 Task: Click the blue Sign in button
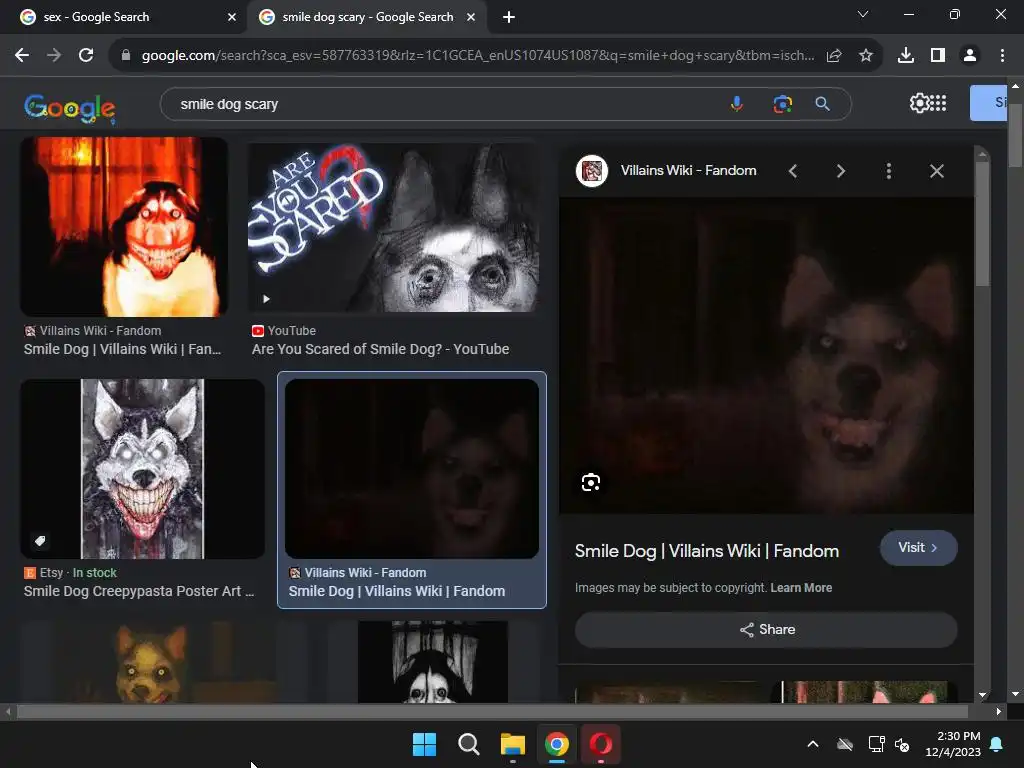988,103
